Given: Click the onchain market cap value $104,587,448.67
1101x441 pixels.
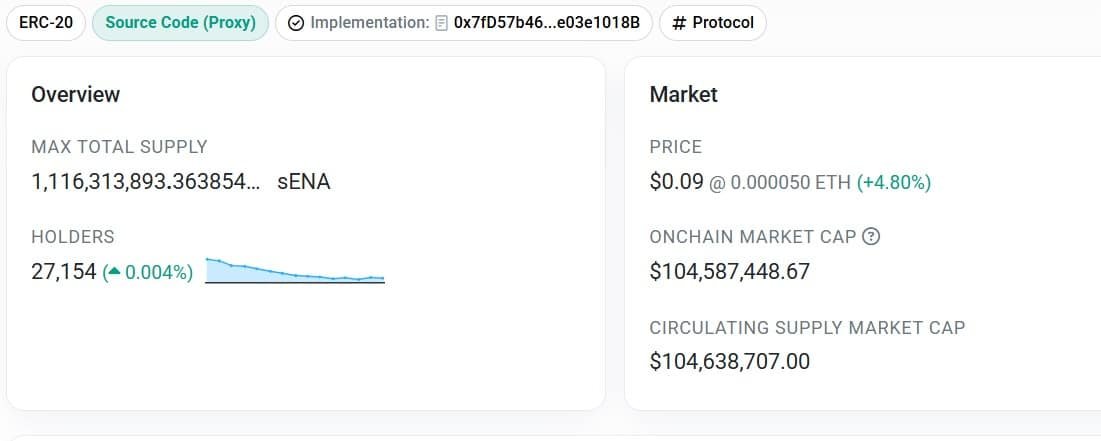Looking at the screenshot, I should (730, 271).
